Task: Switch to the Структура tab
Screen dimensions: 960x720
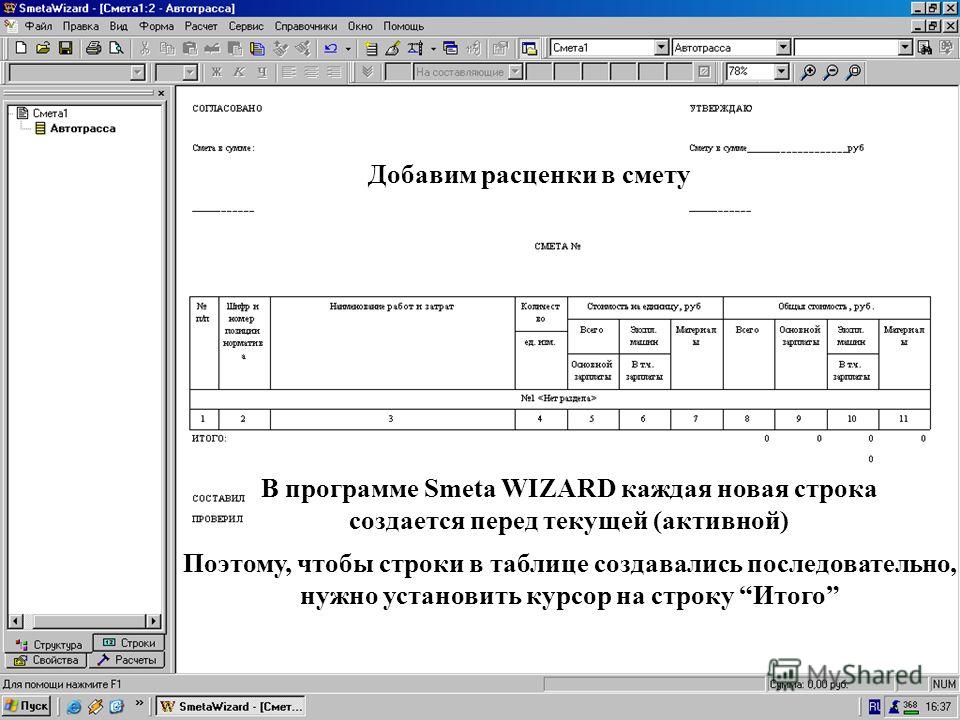Action: (x=48, y=644)
